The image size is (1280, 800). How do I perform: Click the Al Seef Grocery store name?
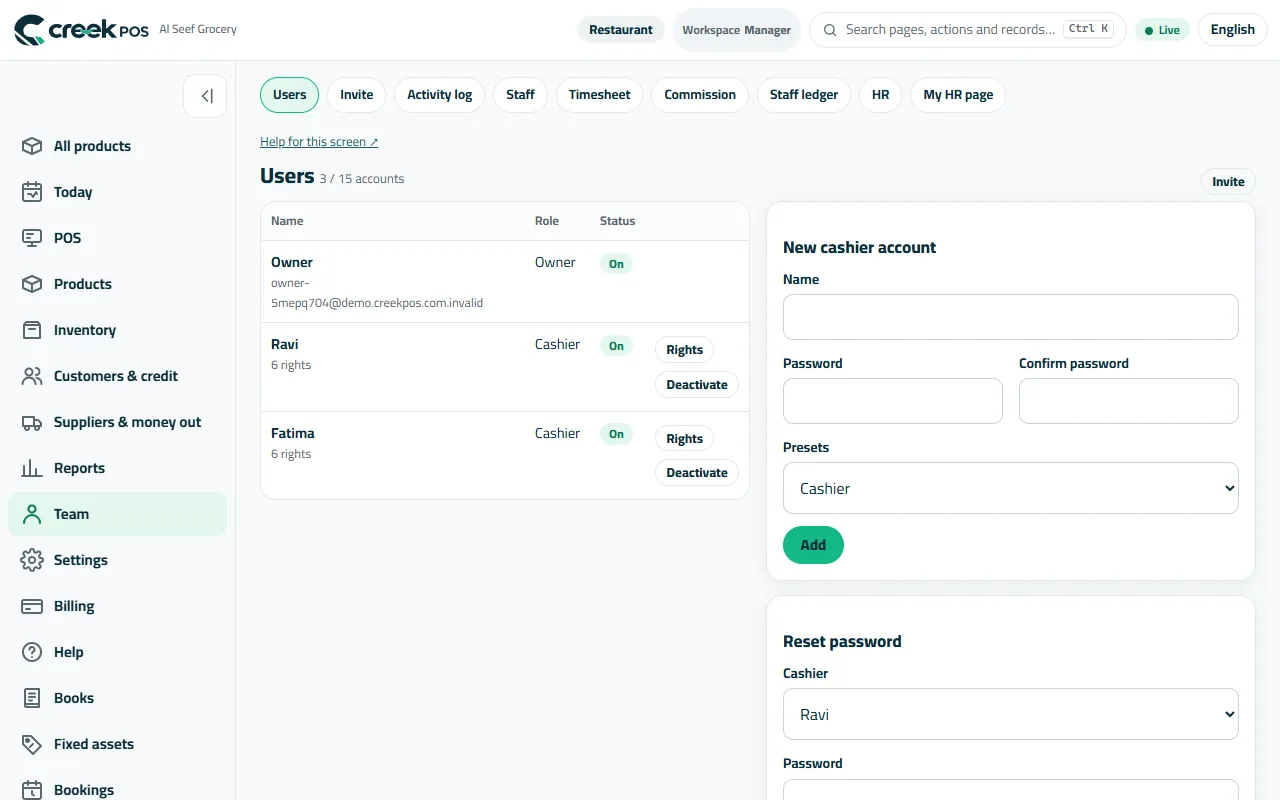pyautogui.click(x=198, y=29)
